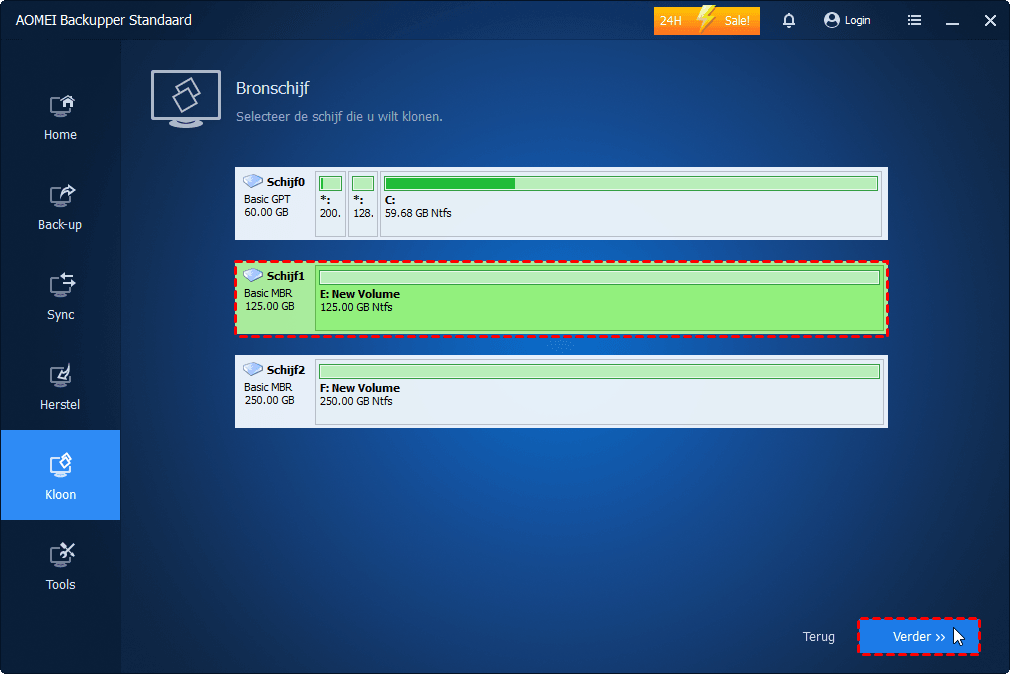Open the hamburger menu list
Viewport: 1010px width, 674px height.
click(914, 21)
